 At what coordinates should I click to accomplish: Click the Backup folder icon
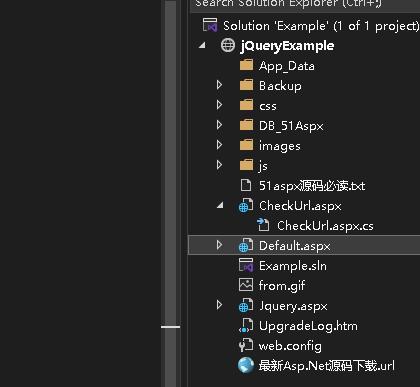[247, 85]
